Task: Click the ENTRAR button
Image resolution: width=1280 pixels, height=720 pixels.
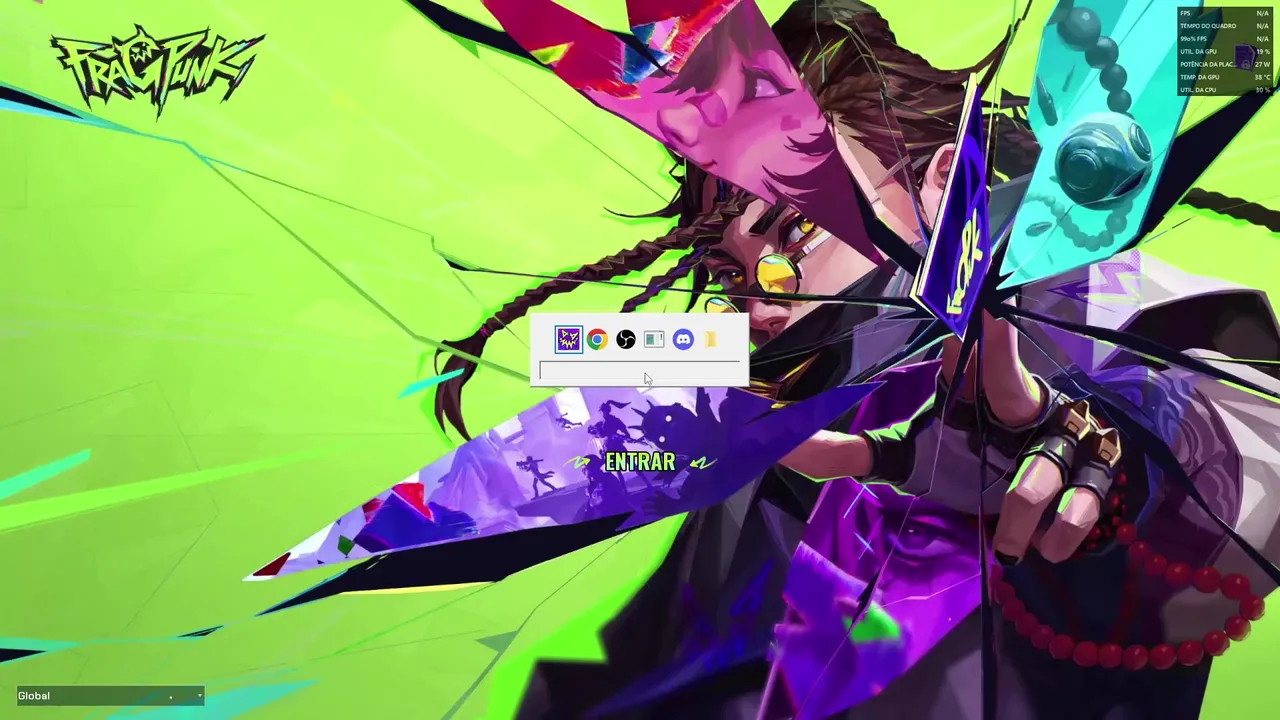Action: pyautogui.click(x=640, y=462)
